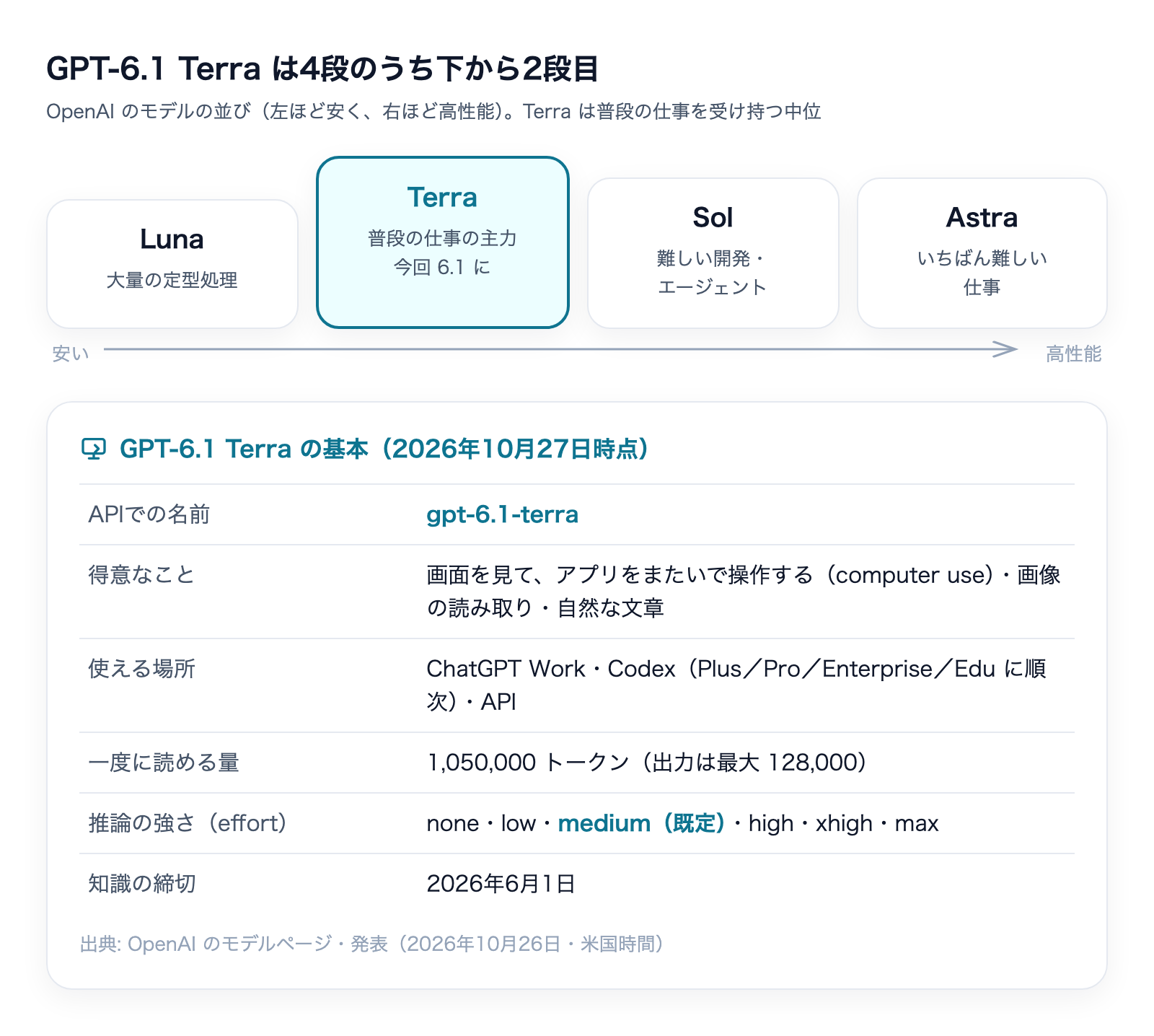Click the gpt-6.1-terra API name

pyautogui.click(x=503, y=514)
